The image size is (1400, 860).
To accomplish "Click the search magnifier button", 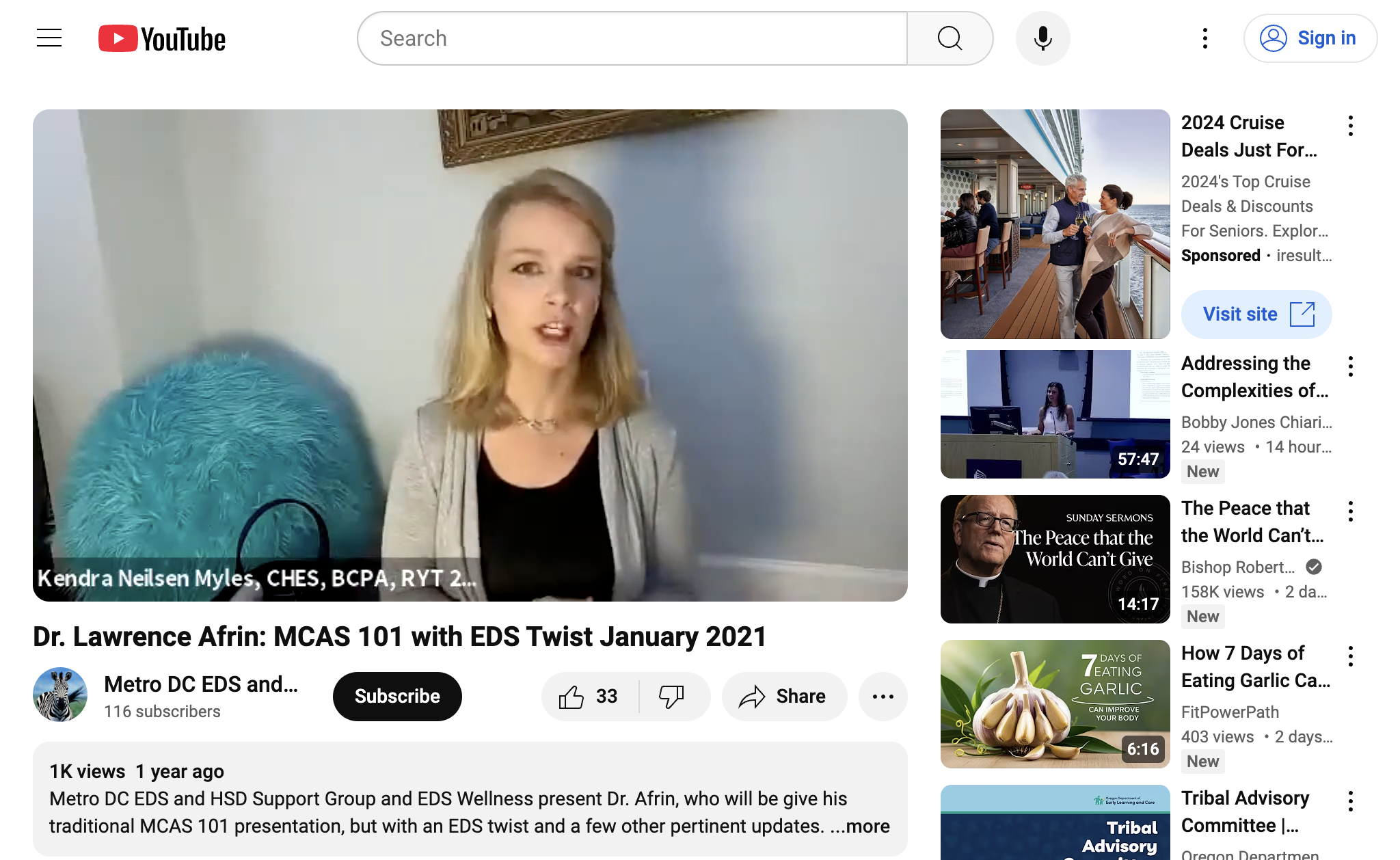I will click(950, 38).
